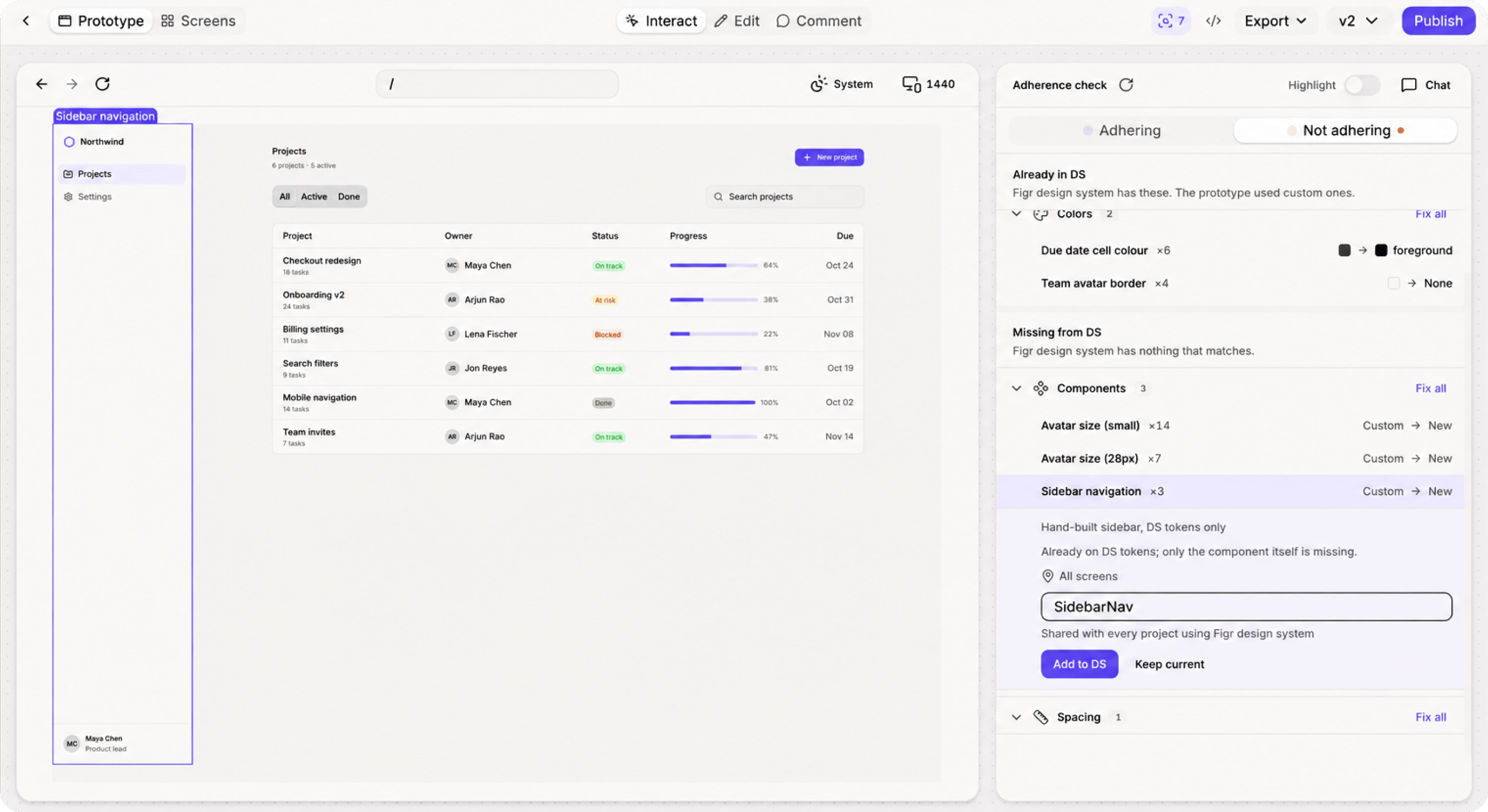Click the Spacing ruler icon

[x=1040, y=717]
